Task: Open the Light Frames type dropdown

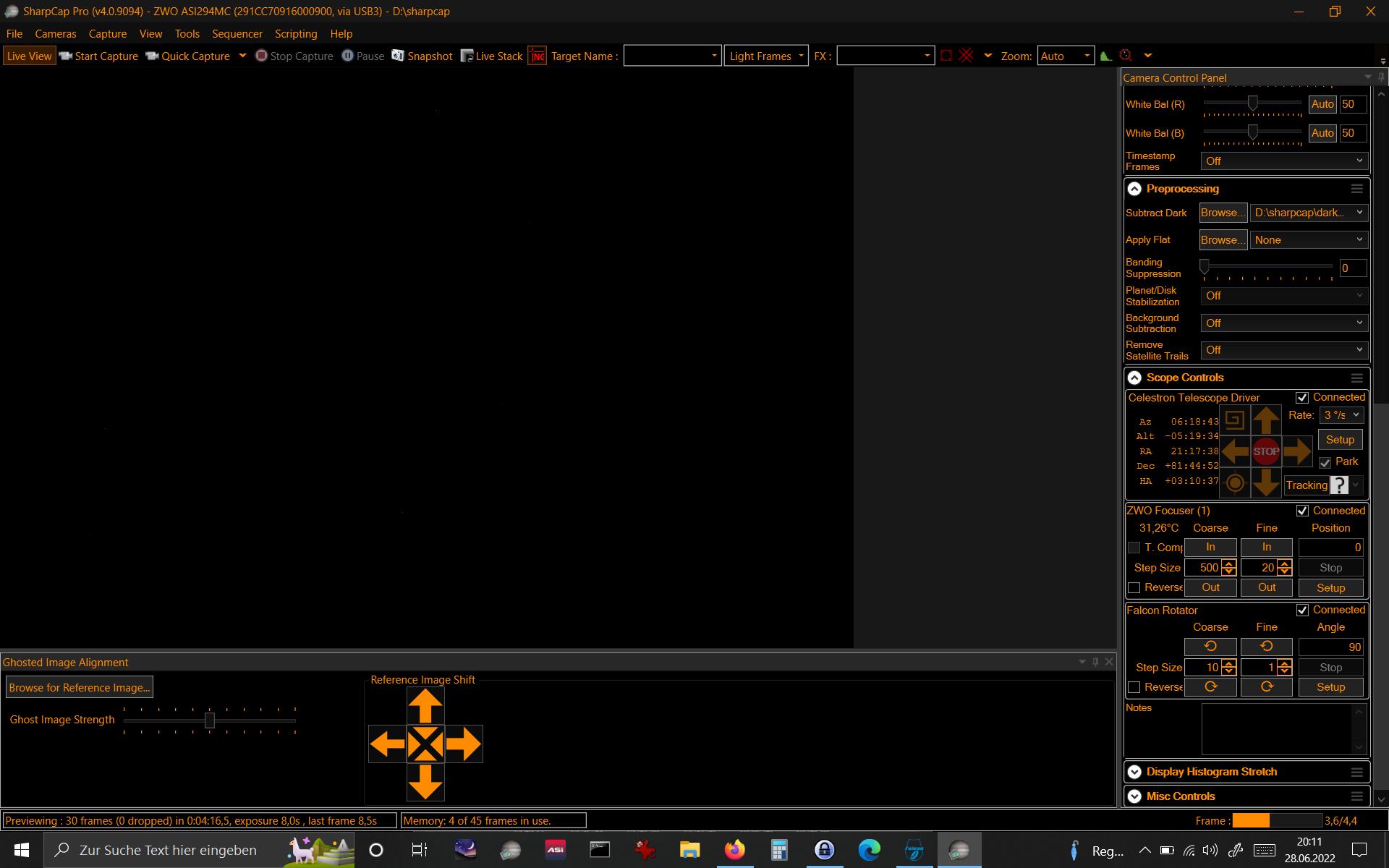Action: point(766,56)
